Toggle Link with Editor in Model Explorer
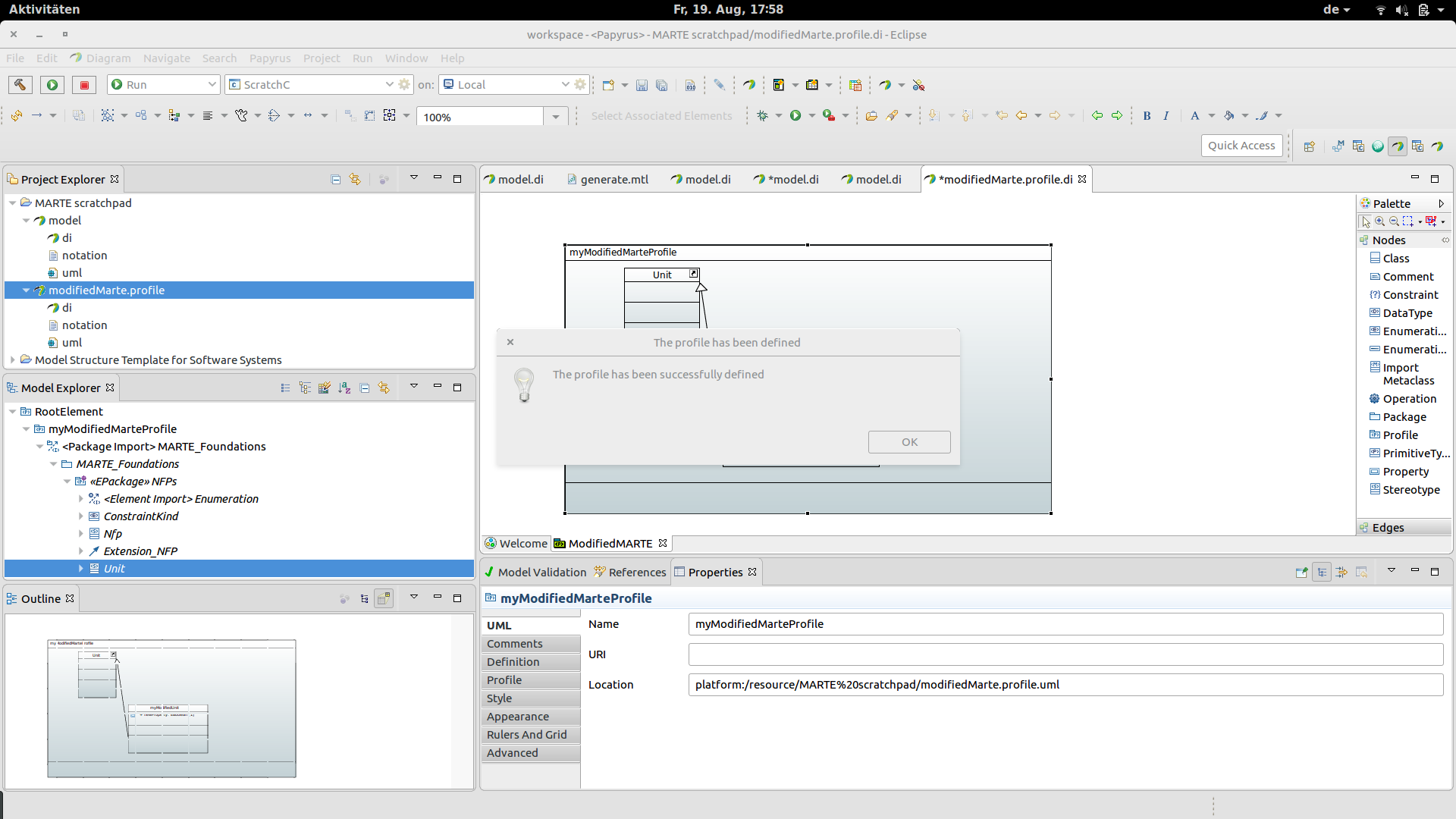 (384, 388)
